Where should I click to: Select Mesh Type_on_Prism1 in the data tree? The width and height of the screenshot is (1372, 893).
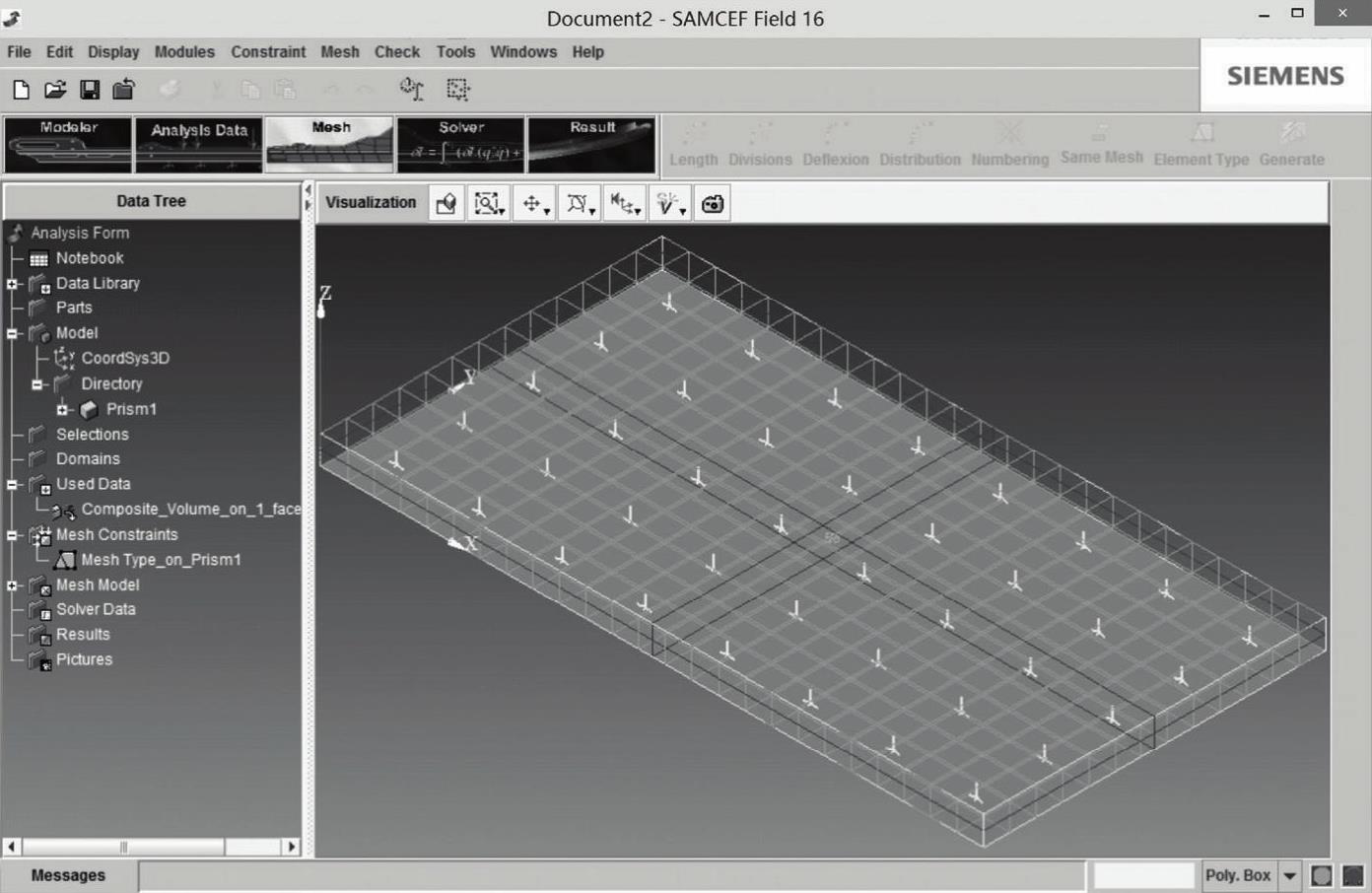161,560
